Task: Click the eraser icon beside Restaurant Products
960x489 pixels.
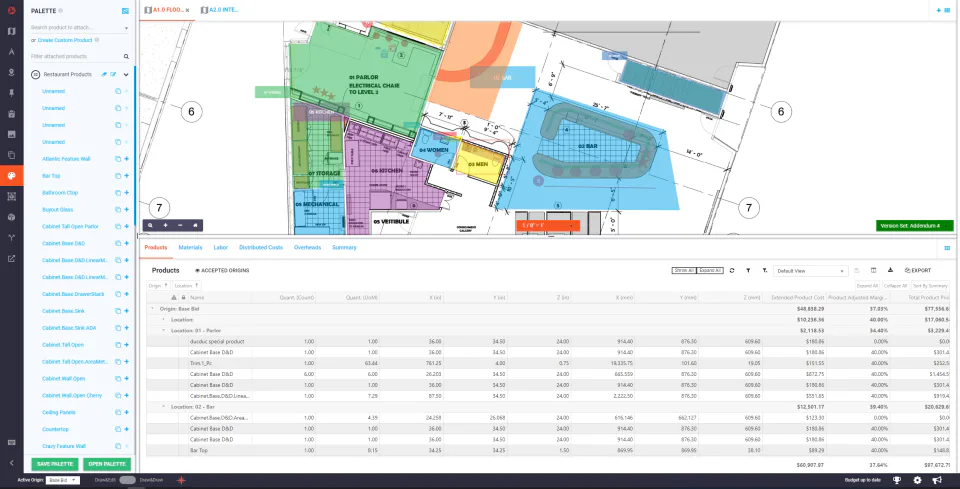Action: point(104,74)
